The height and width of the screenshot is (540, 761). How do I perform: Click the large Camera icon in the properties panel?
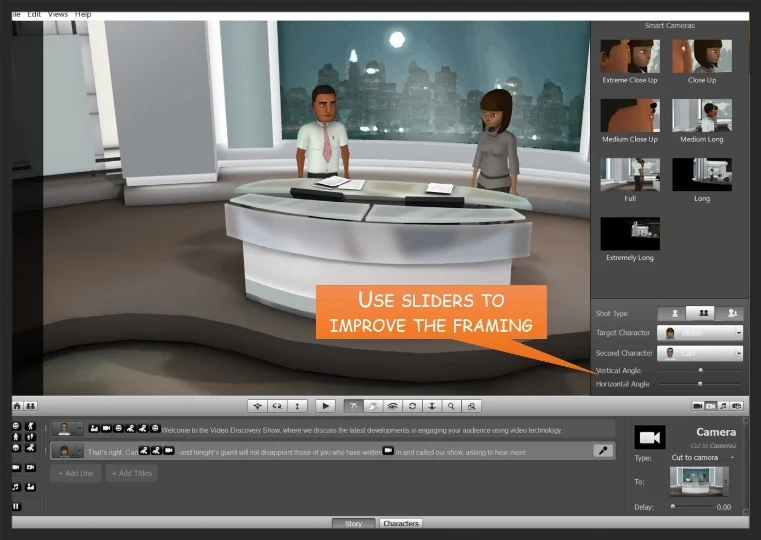(x=649, y=437)
